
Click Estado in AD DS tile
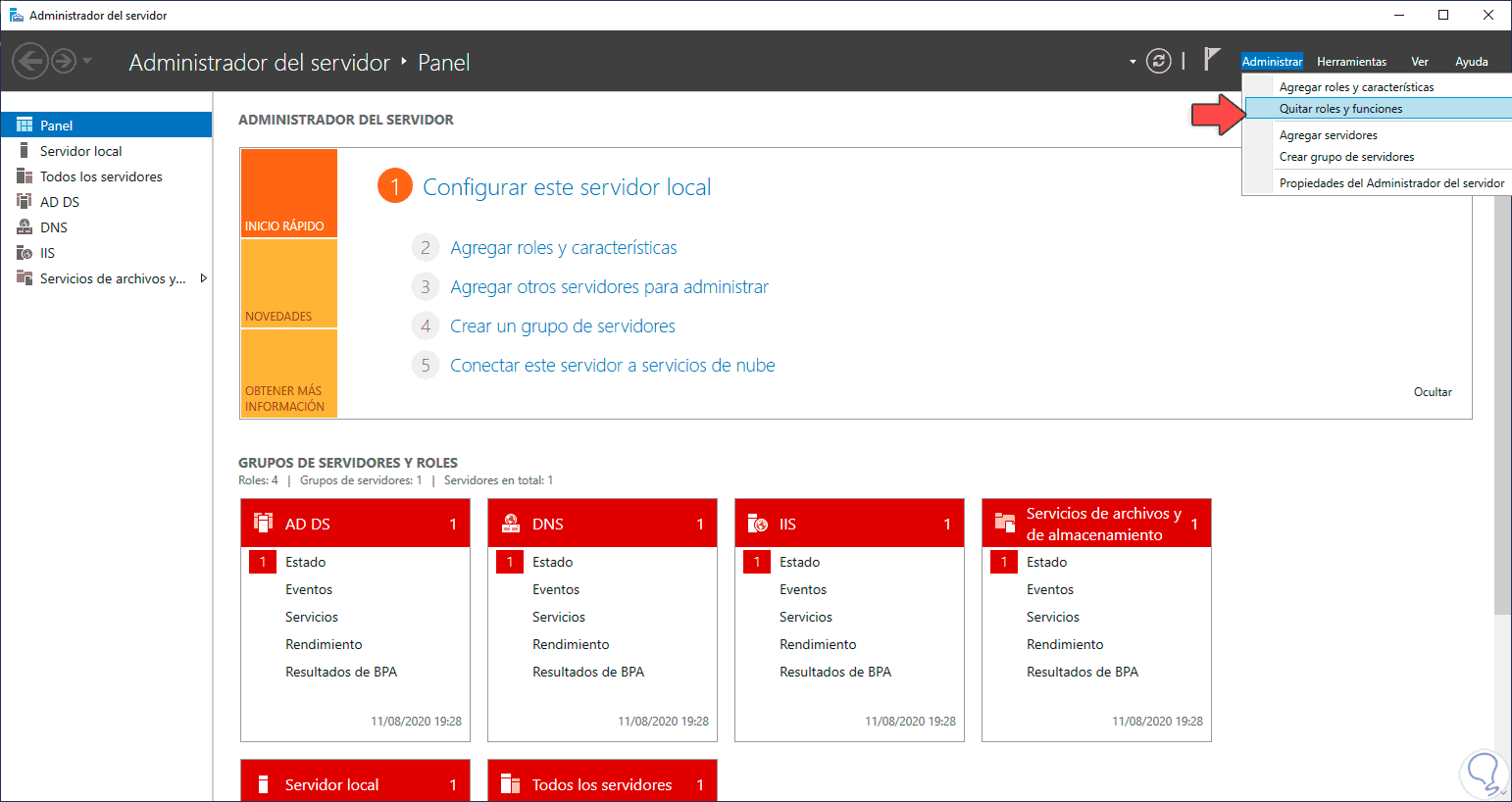(306, 562)
